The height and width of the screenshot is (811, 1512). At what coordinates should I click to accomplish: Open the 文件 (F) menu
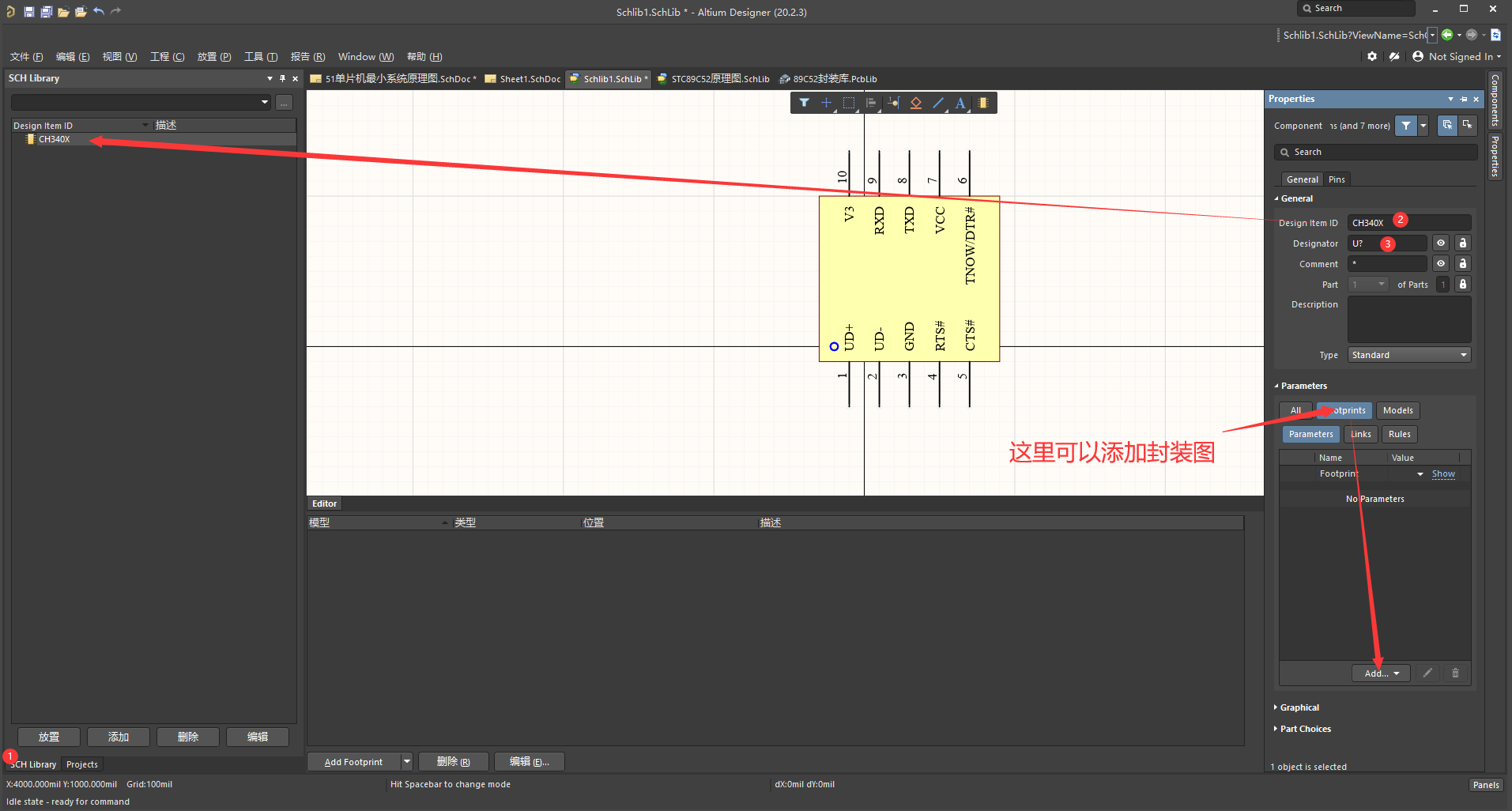click(x=26, y=57)
